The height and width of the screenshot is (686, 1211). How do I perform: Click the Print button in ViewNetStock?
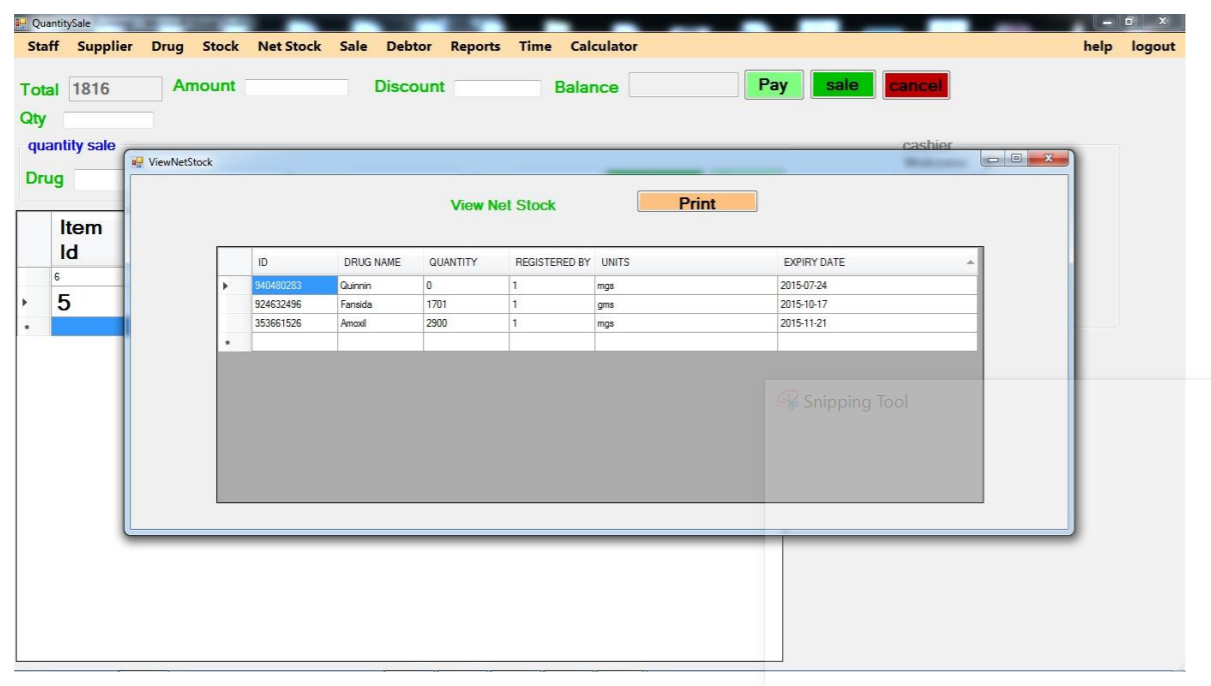click(x=697, y=203)
